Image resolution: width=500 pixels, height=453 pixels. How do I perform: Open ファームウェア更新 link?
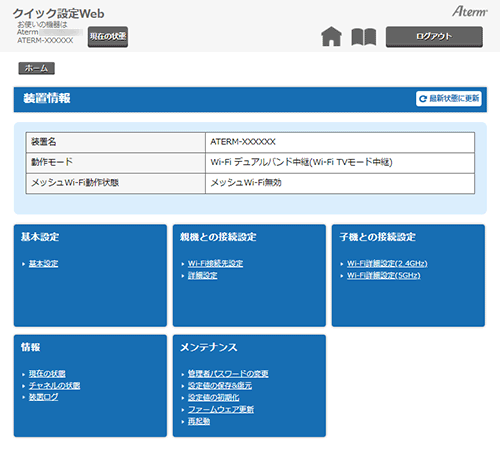click(x=221, y=409)
